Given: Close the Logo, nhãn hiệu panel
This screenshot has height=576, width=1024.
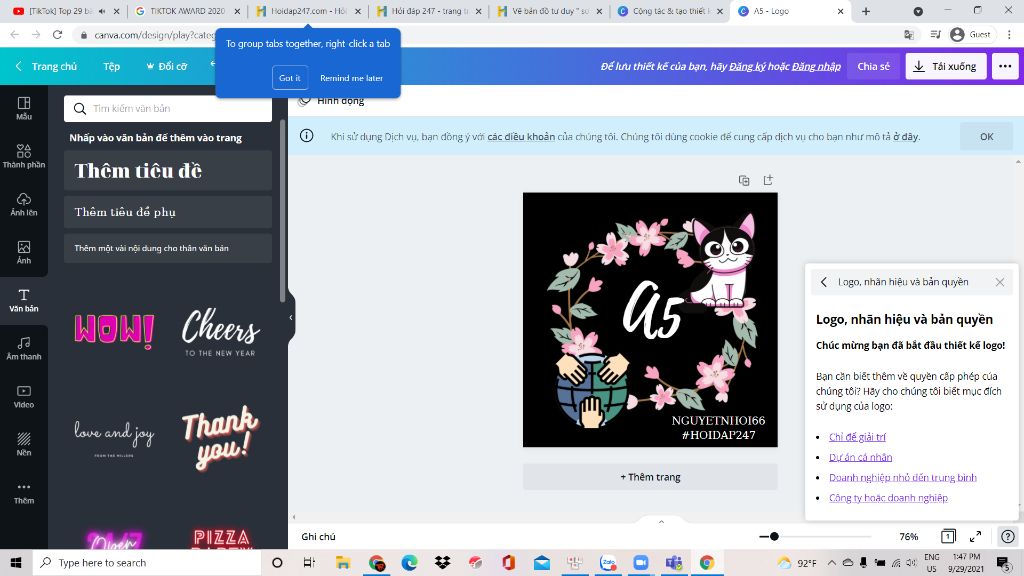Looking at the screenshot, I should [x=1000, y=282].
